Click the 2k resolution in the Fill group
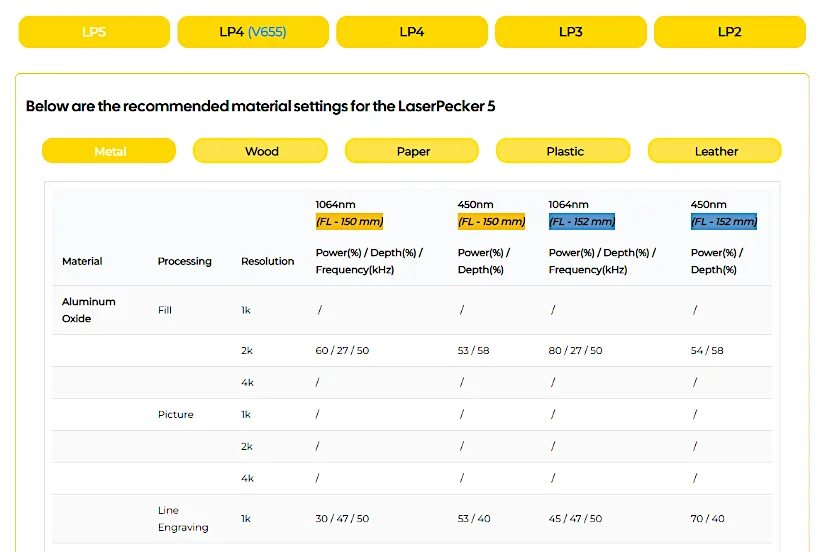The height and width of the screenshot is (552, 825). point(247,350)
